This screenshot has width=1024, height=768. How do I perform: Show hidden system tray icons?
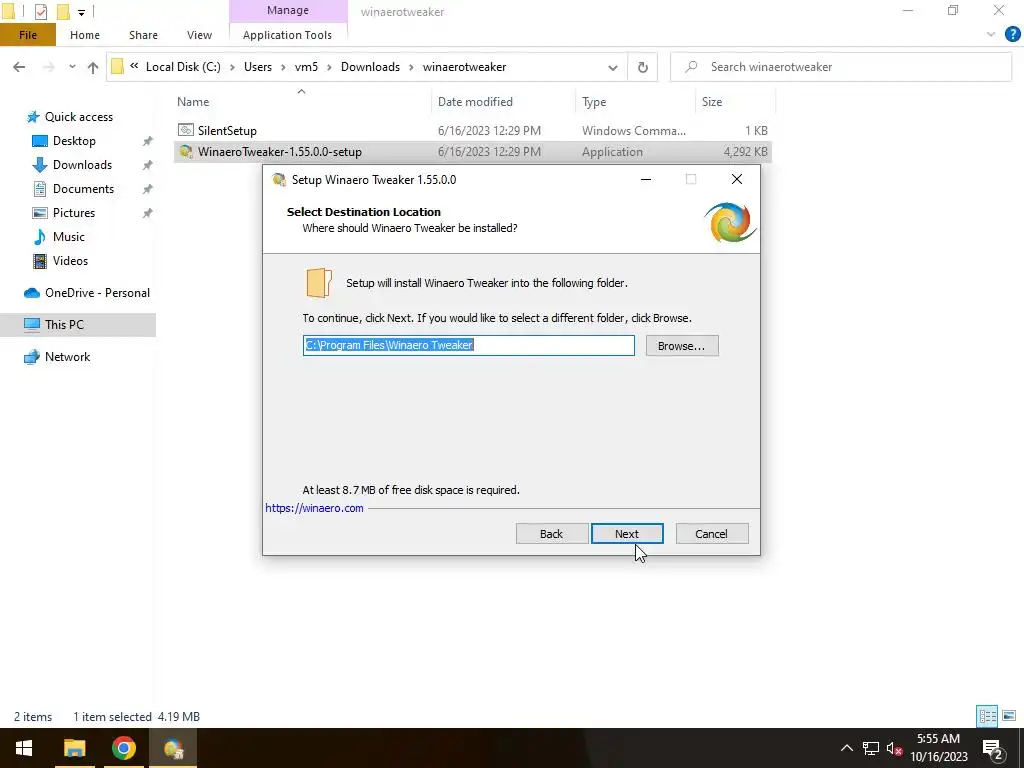pos(846,748)
